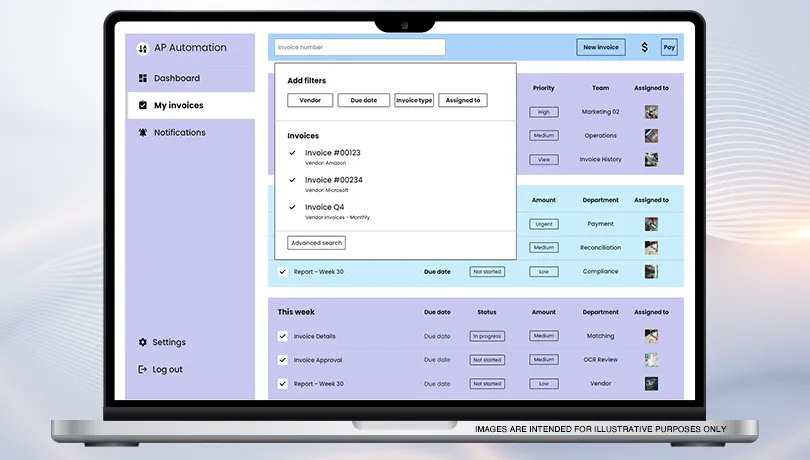Click the AP Automation logo icon
The width and height of the screenshot is (810, 460).
(143, 48)
